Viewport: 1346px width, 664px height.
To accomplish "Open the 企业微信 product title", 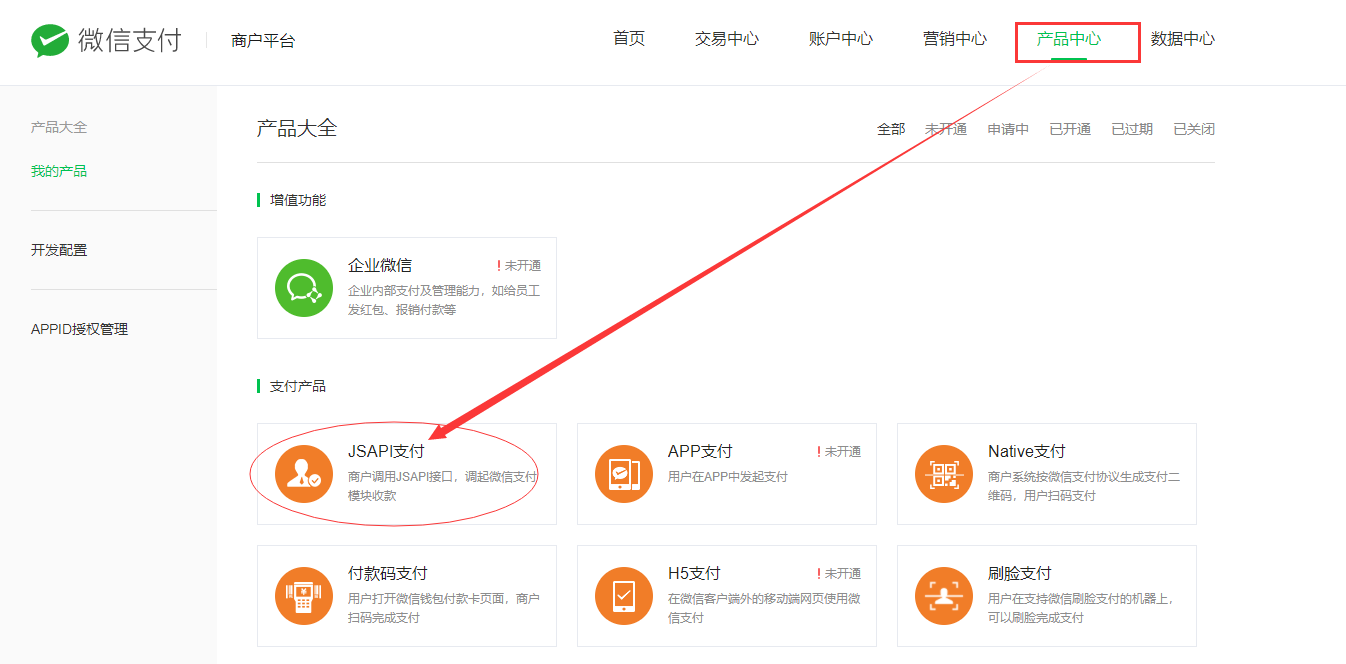I will pos(380,265).
